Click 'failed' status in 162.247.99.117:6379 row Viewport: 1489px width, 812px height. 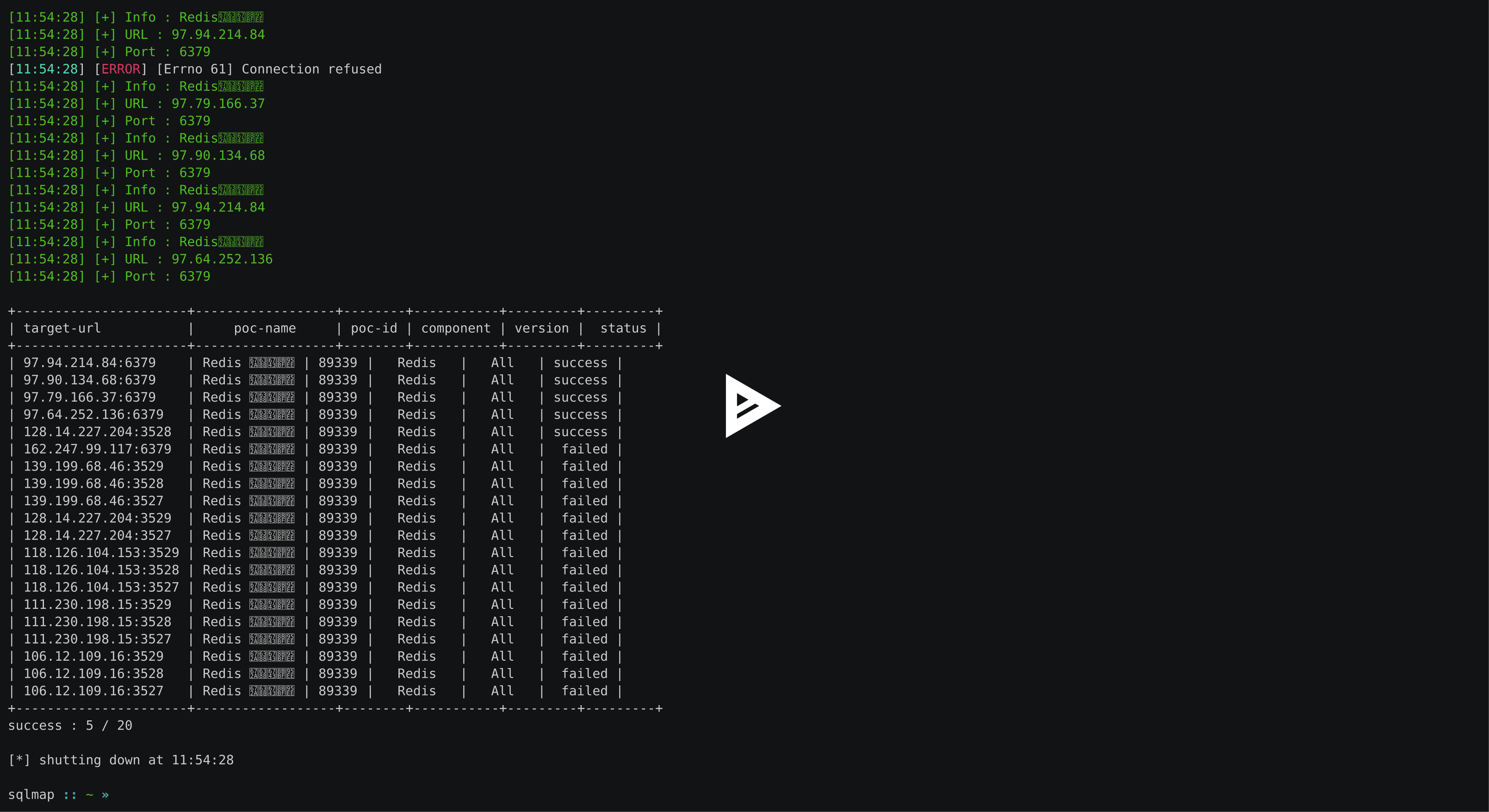[x=584, y=449]
